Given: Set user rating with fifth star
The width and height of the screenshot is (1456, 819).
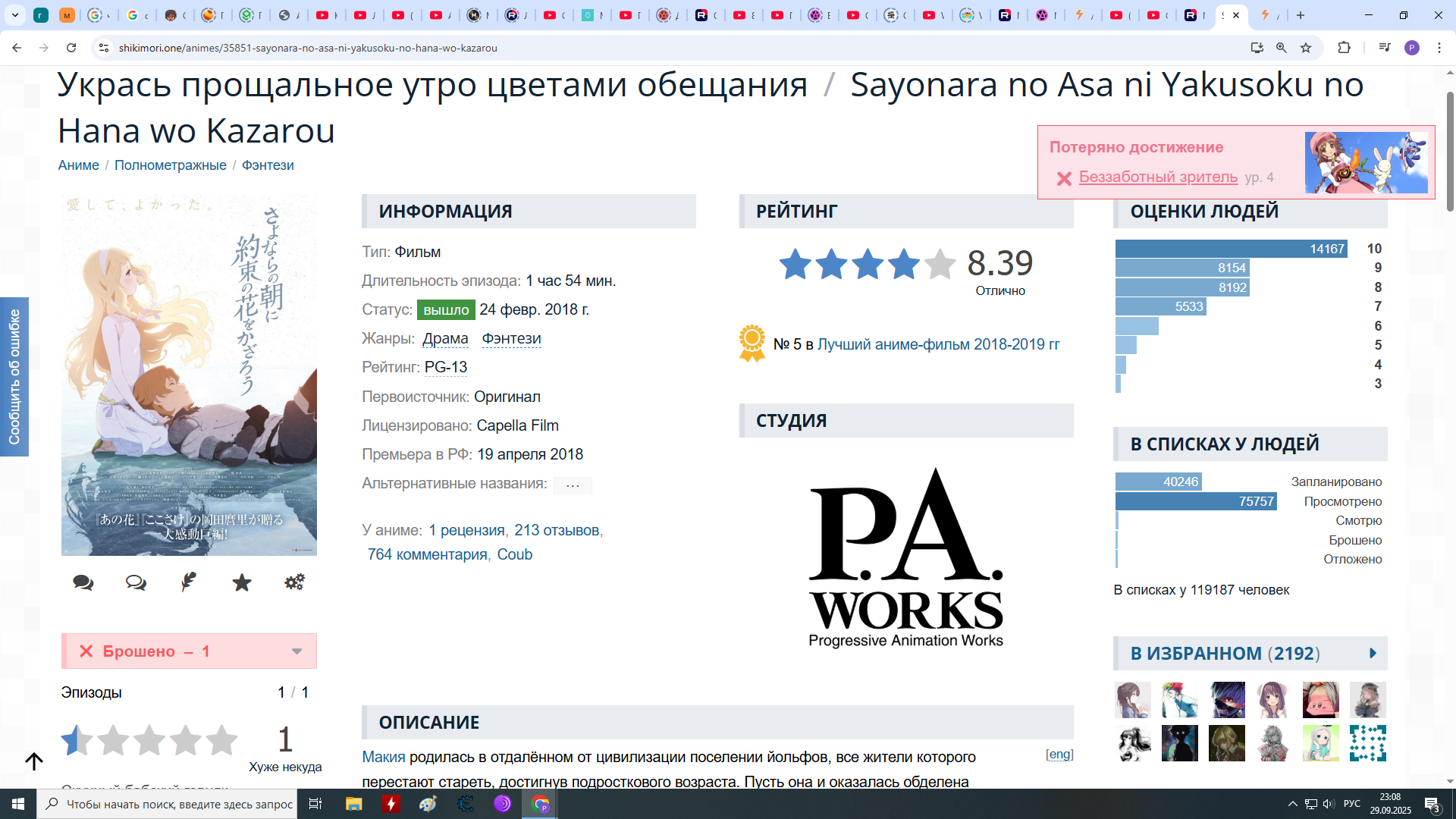Looking at the screenshot, I should (x=221, y=740).
